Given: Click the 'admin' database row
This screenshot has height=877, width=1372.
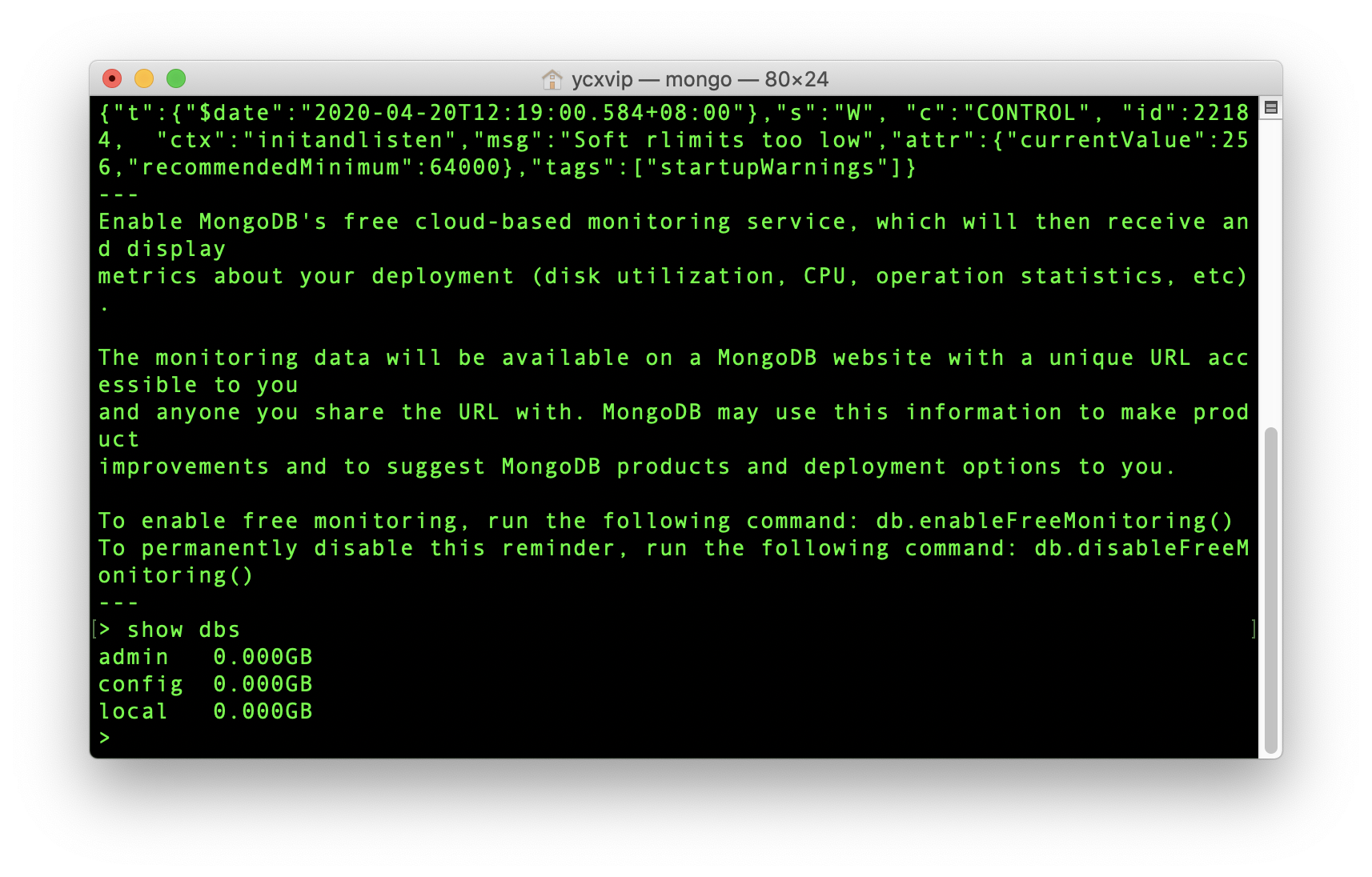Looking at the screenshot, I should pyautogui.click(x=206, y=657).
